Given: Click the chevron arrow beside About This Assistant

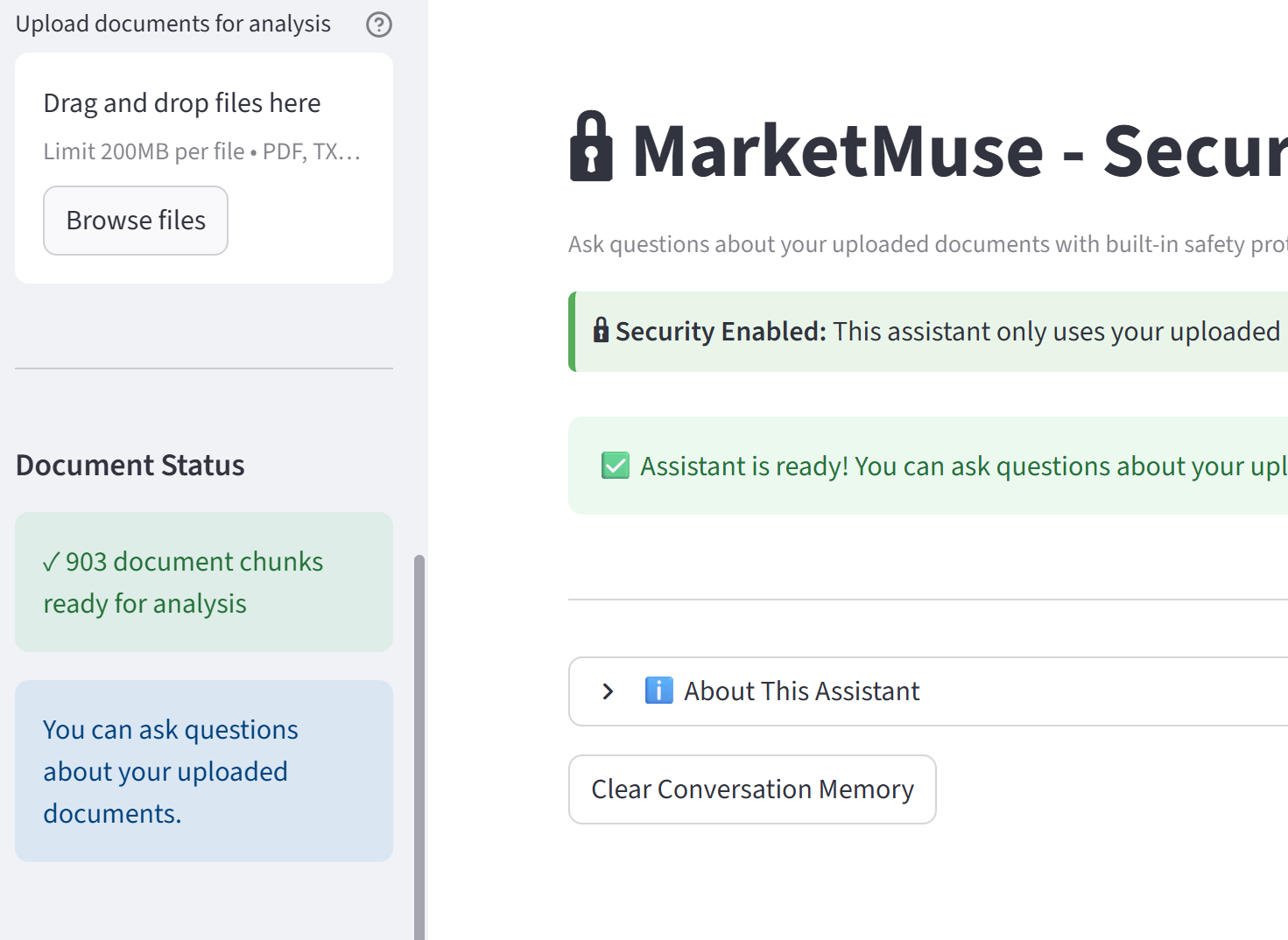Looking at the screenshot, I should point(608,691).
